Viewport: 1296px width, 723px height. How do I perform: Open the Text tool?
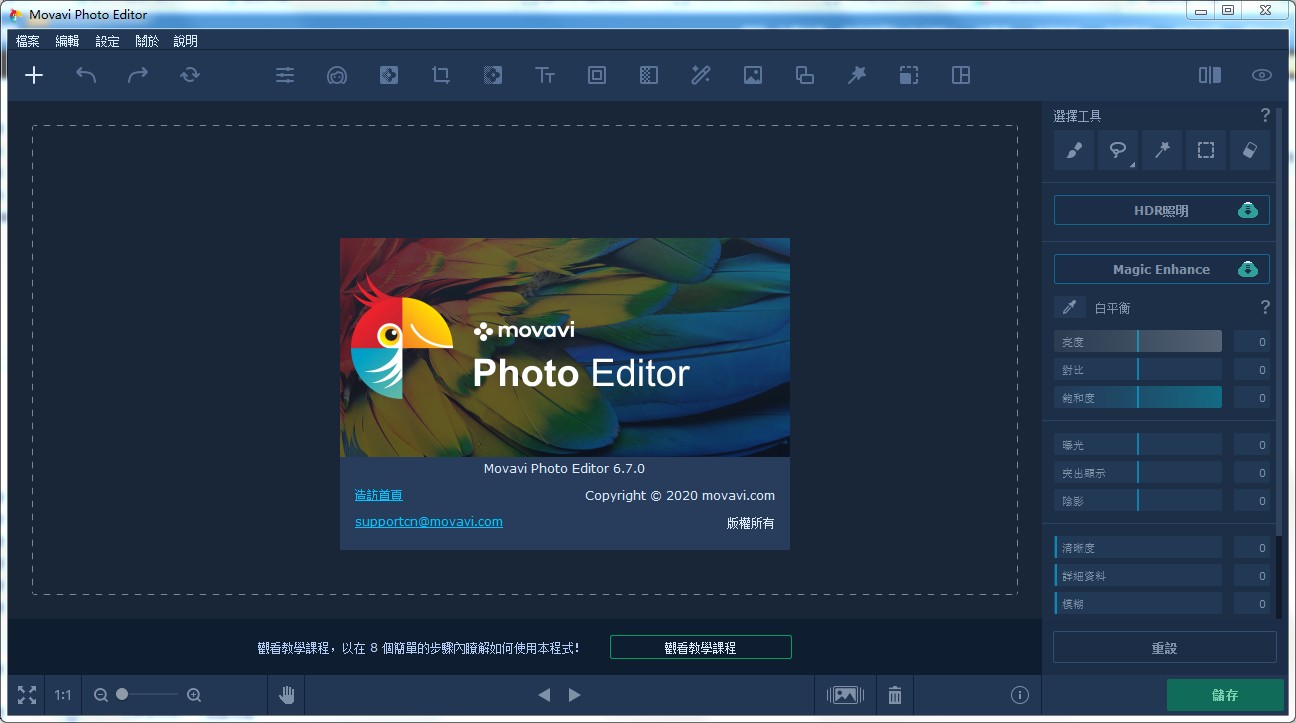point(545,75)
